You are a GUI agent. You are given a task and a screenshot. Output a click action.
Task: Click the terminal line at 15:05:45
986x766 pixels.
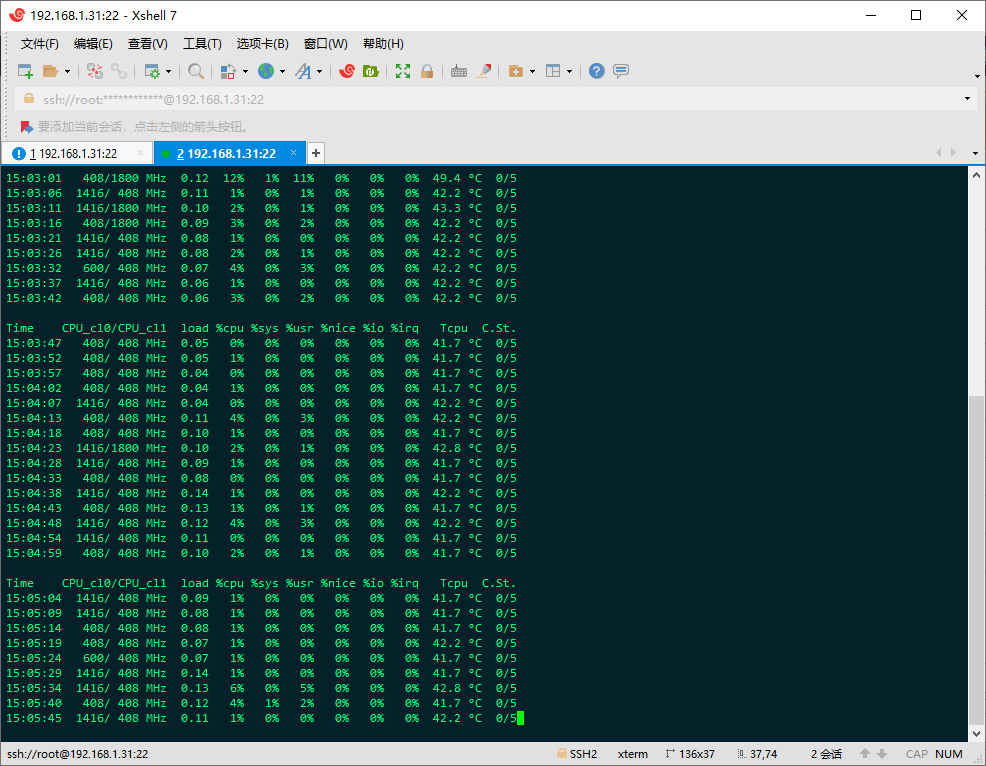[x=262, y=718]
